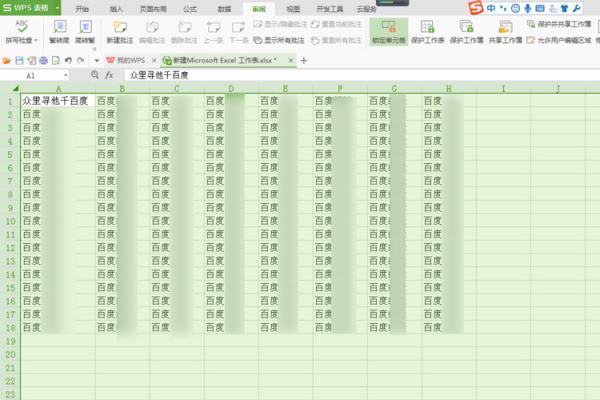Click the Sogou skin (shirt) icon

tap(564, 8)
